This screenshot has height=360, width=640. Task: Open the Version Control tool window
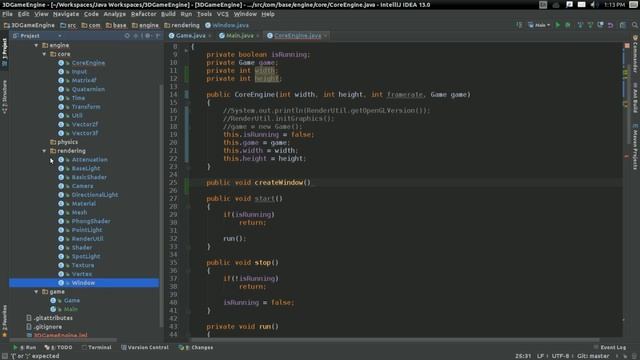tap(144, 347)
